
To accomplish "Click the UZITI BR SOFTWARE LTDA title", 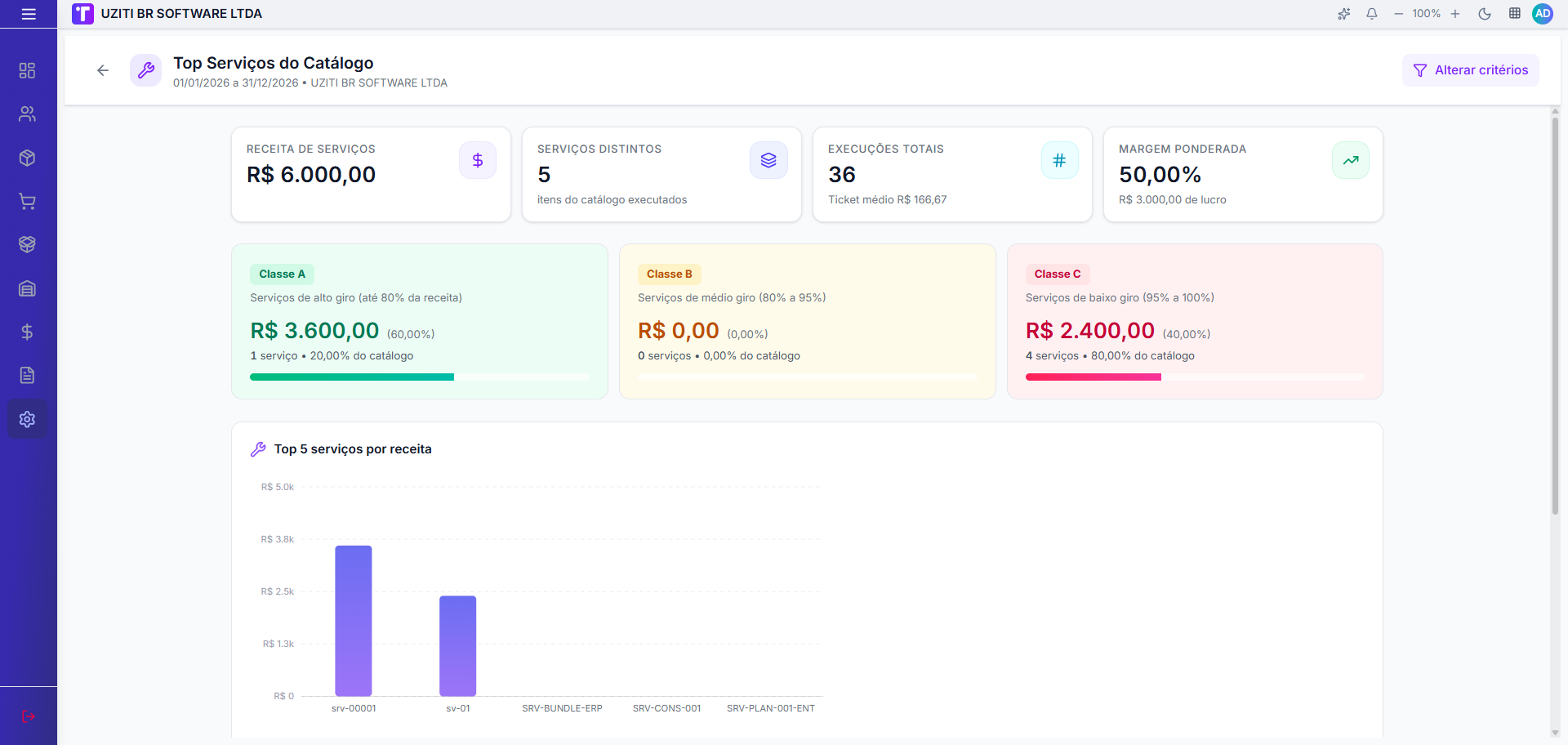I will [181, 14].
